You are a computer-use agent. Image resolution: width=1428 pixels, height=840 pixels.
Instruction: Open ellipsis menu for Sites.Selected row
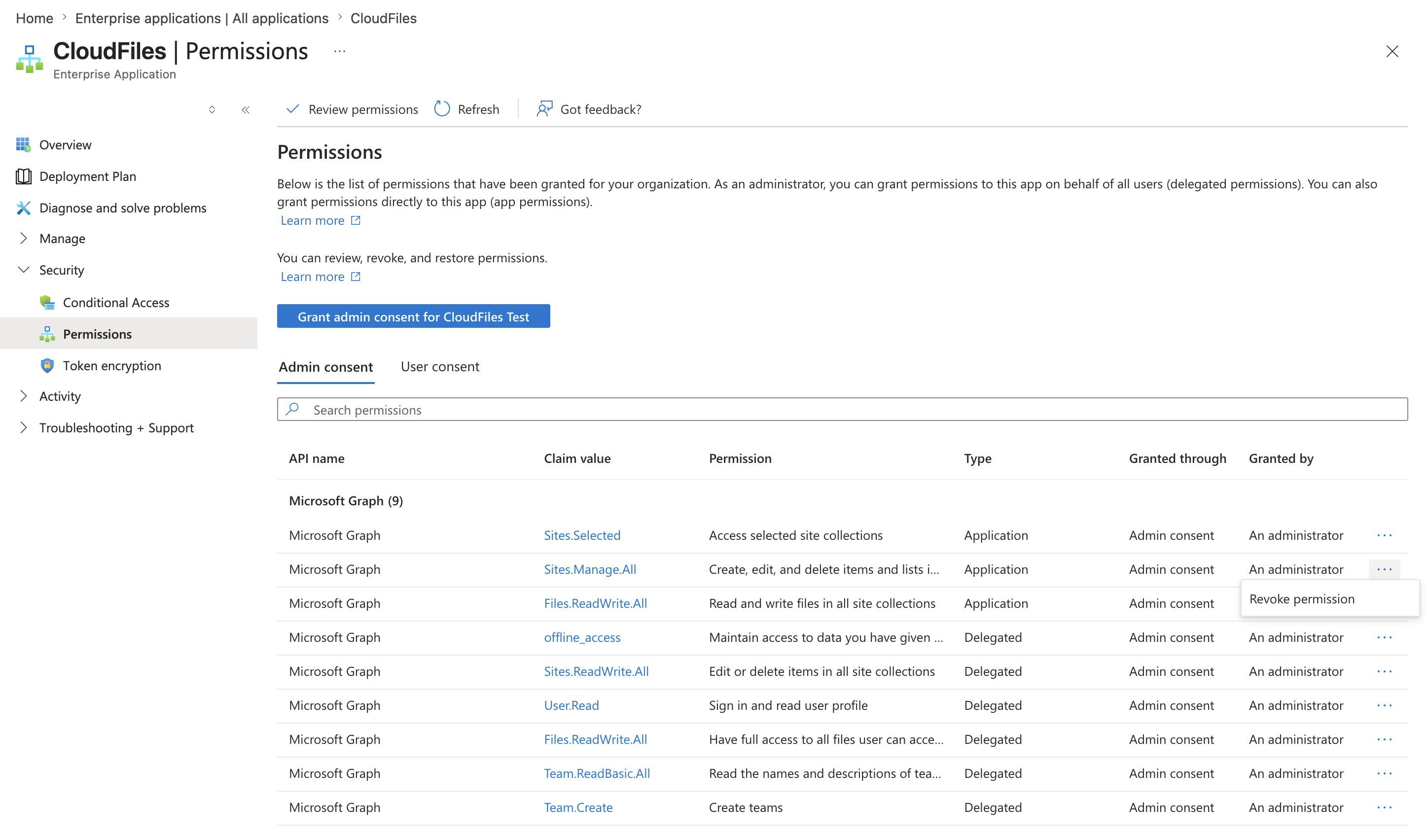click(x=1384, y=535)
